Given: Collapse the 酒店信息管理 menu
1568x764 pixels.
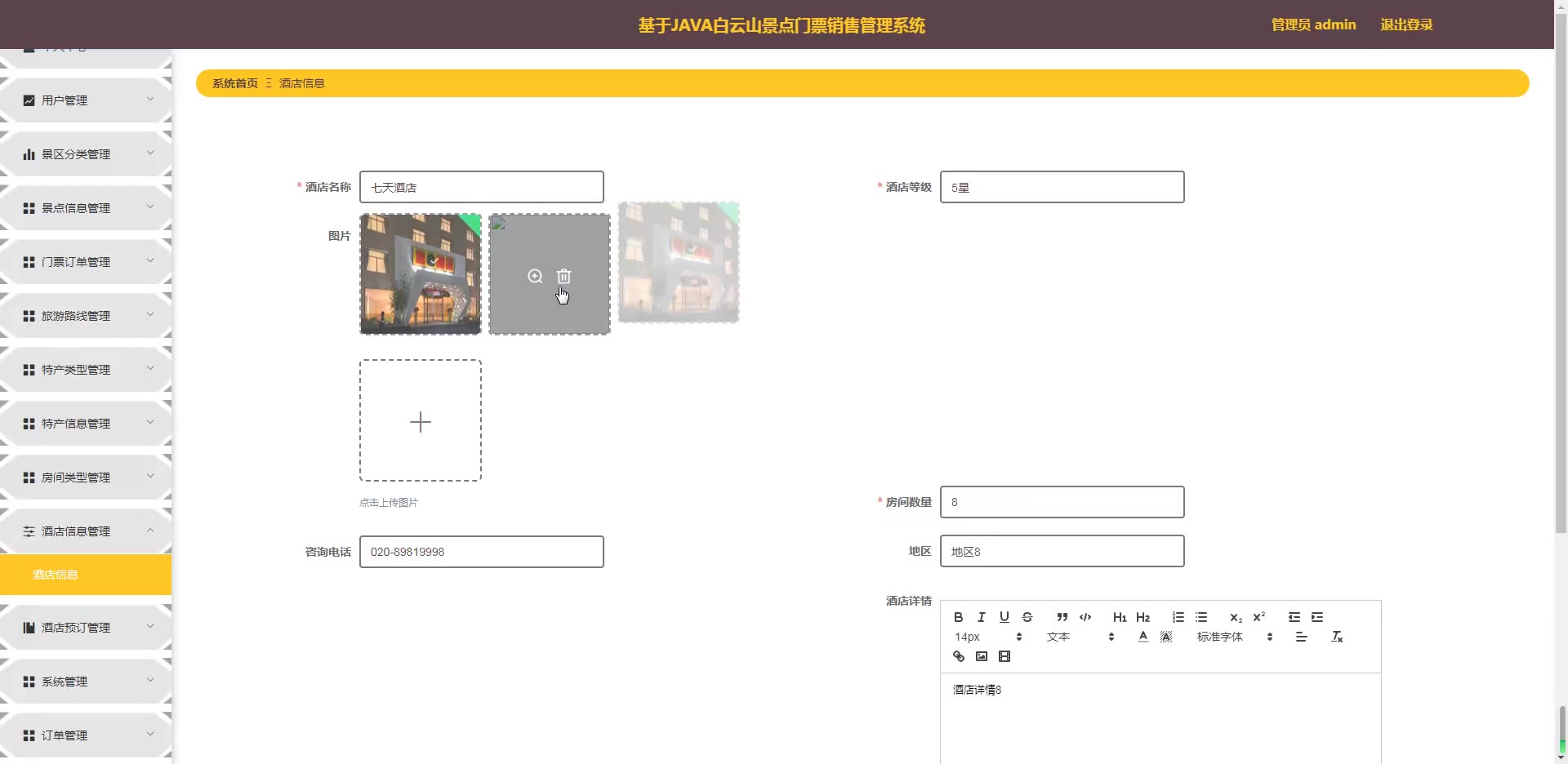Looking at the screenshot, I should 86,531.
